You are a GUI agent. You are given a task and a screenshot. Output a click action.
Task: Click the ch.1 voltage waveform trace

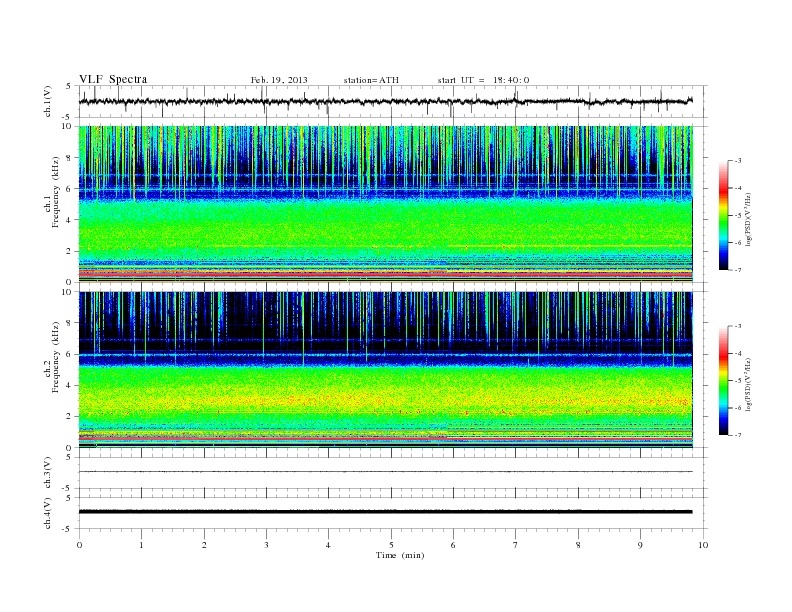click(385, 101)
